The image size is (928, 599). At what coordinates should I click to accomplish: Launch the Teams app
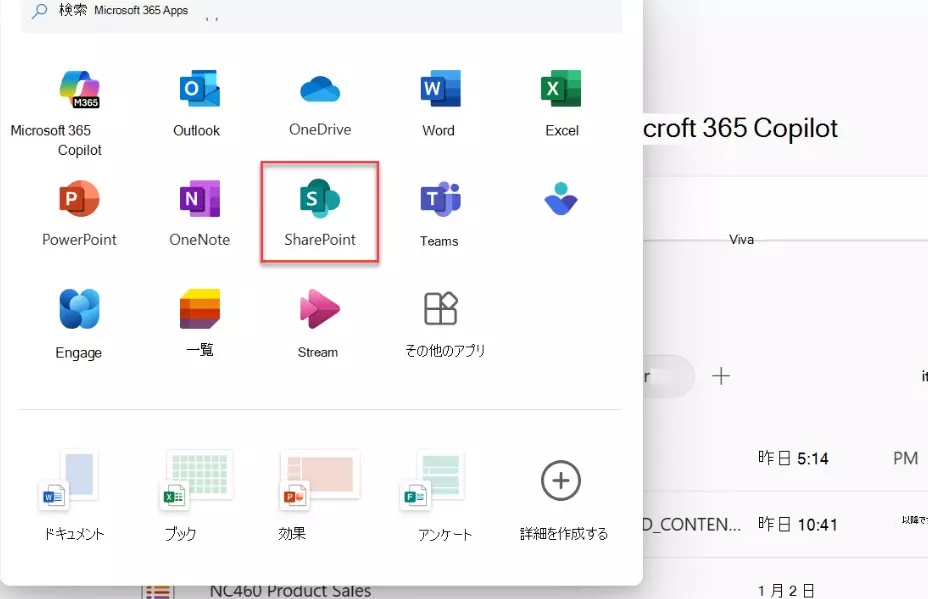pos(440,199)
